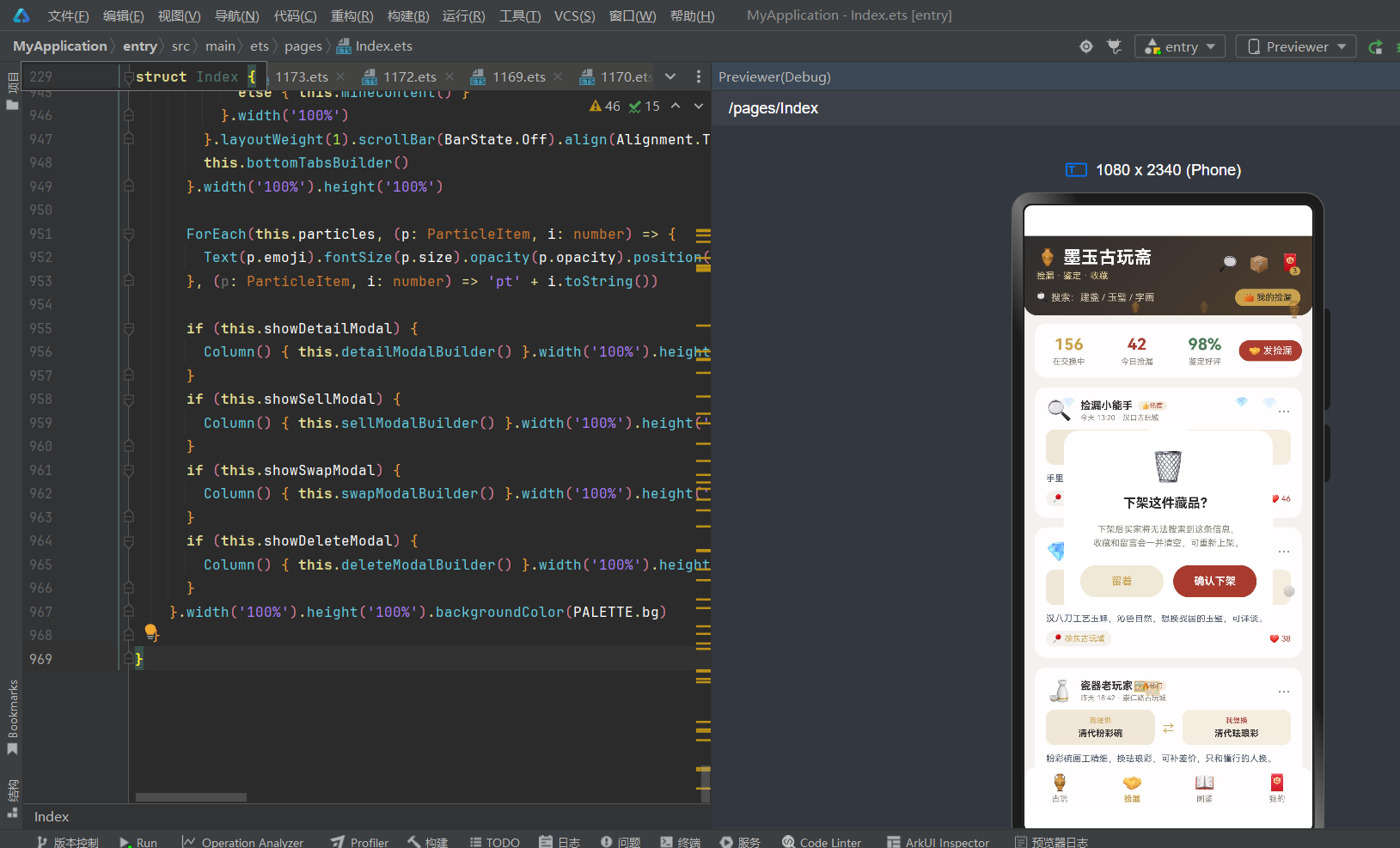Click the green reload icon in toolbar
Image resolution: width=1400 pixels, height=848 pixels.
coord(1376,46)
